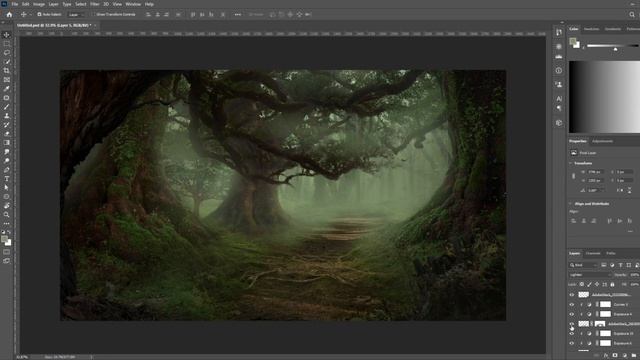Select the Frame tool
This screenshot has width=640, height=360.
[7, 80]
